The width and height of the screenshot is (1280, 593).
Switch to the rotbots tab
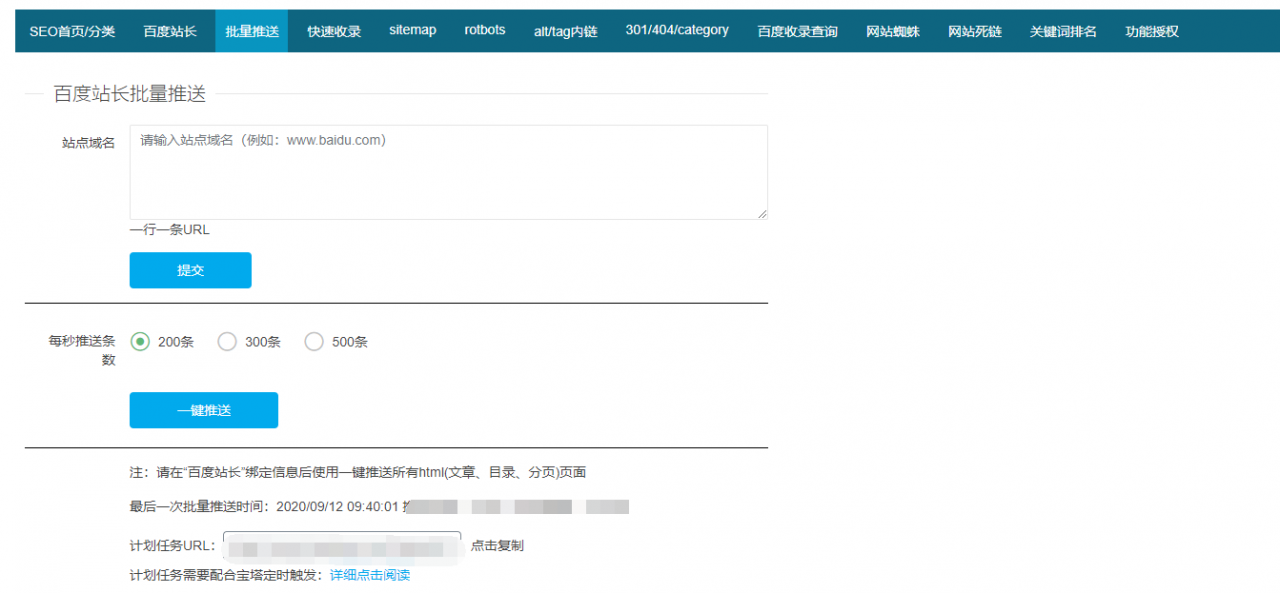click(484, 30)
